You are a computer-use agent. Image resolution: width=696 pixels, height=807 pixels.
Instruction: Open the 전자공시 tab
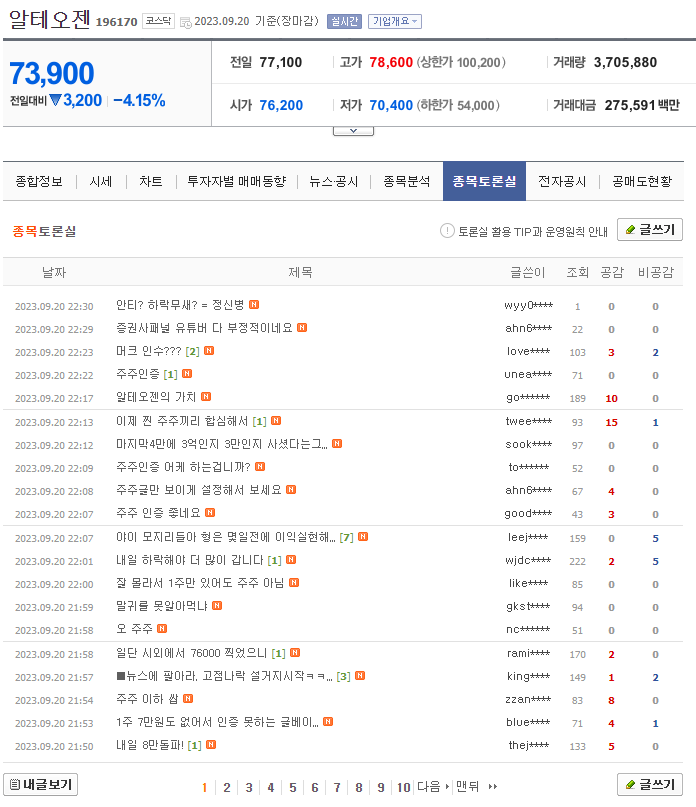562,181
